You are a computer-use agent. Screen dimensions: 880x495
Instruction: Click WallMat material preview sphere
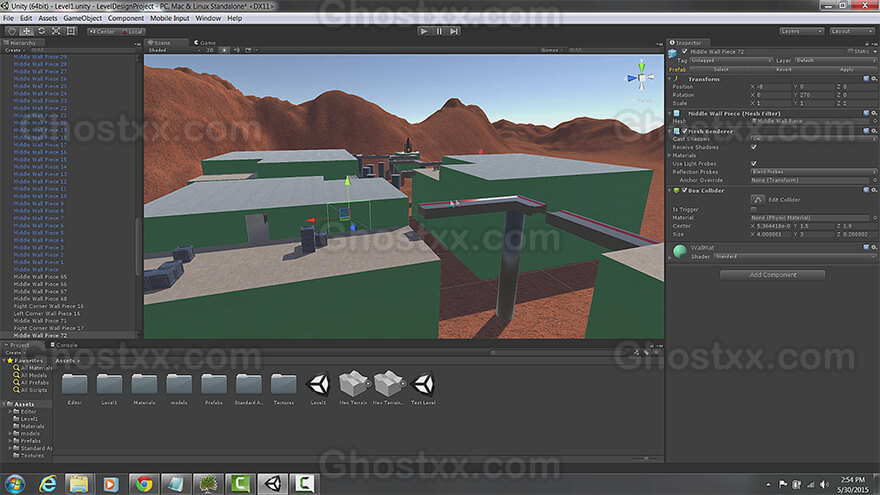tap(680, 251)
